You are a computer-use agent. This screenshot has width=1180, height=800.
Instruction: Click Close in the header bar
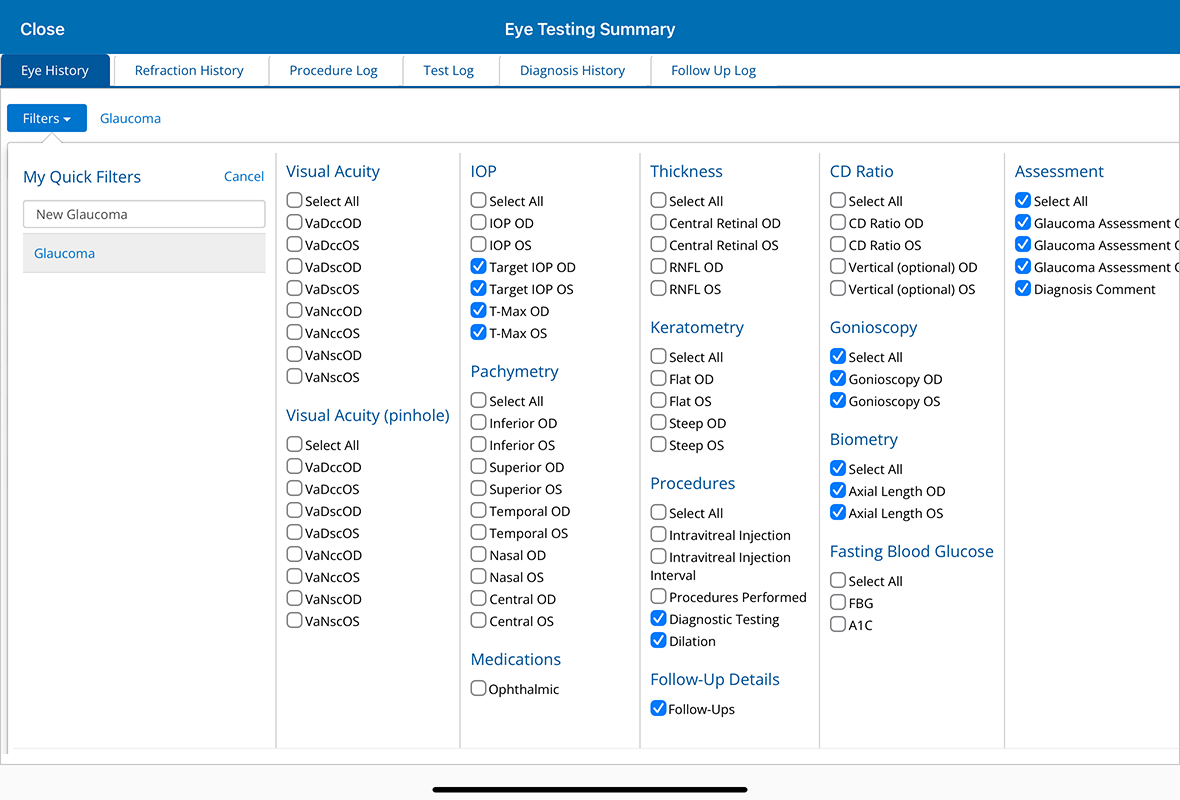tap(42, 29)
